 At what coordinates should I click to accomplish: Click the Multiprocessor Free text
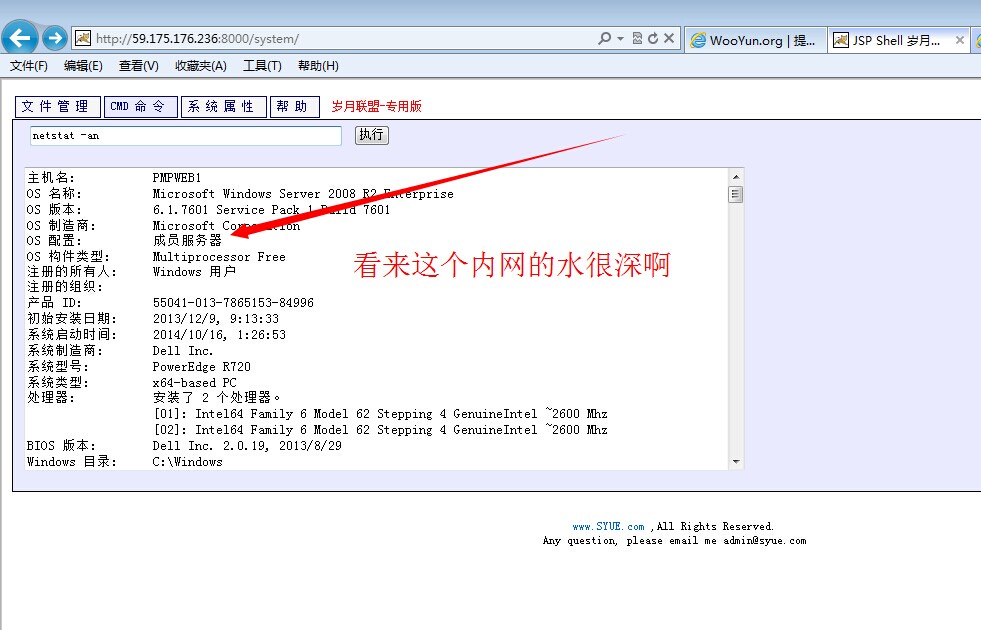tap(219, 257)
